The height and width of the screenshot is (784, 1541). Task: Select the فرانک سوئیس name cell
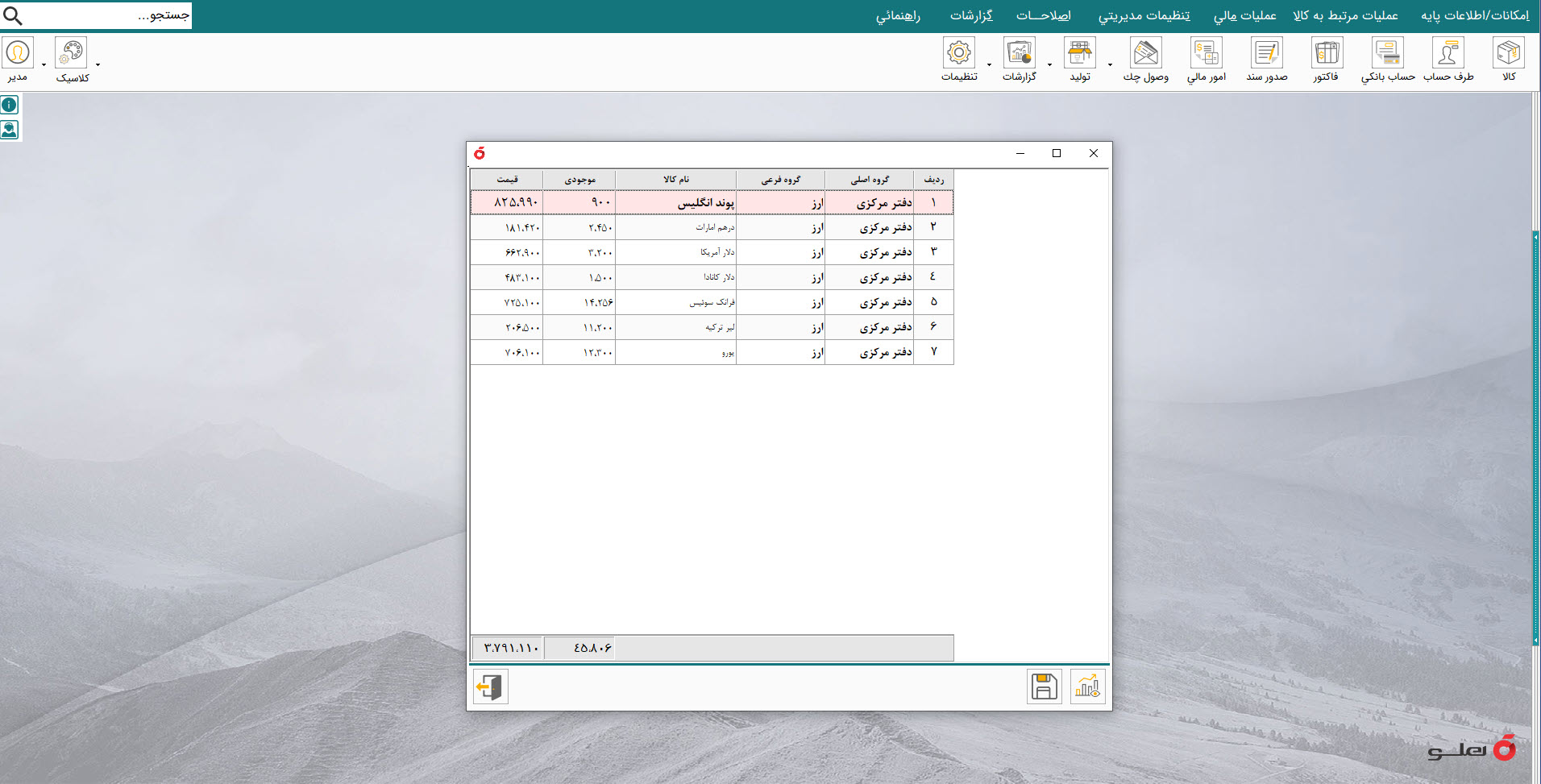(x=676, y=302)
